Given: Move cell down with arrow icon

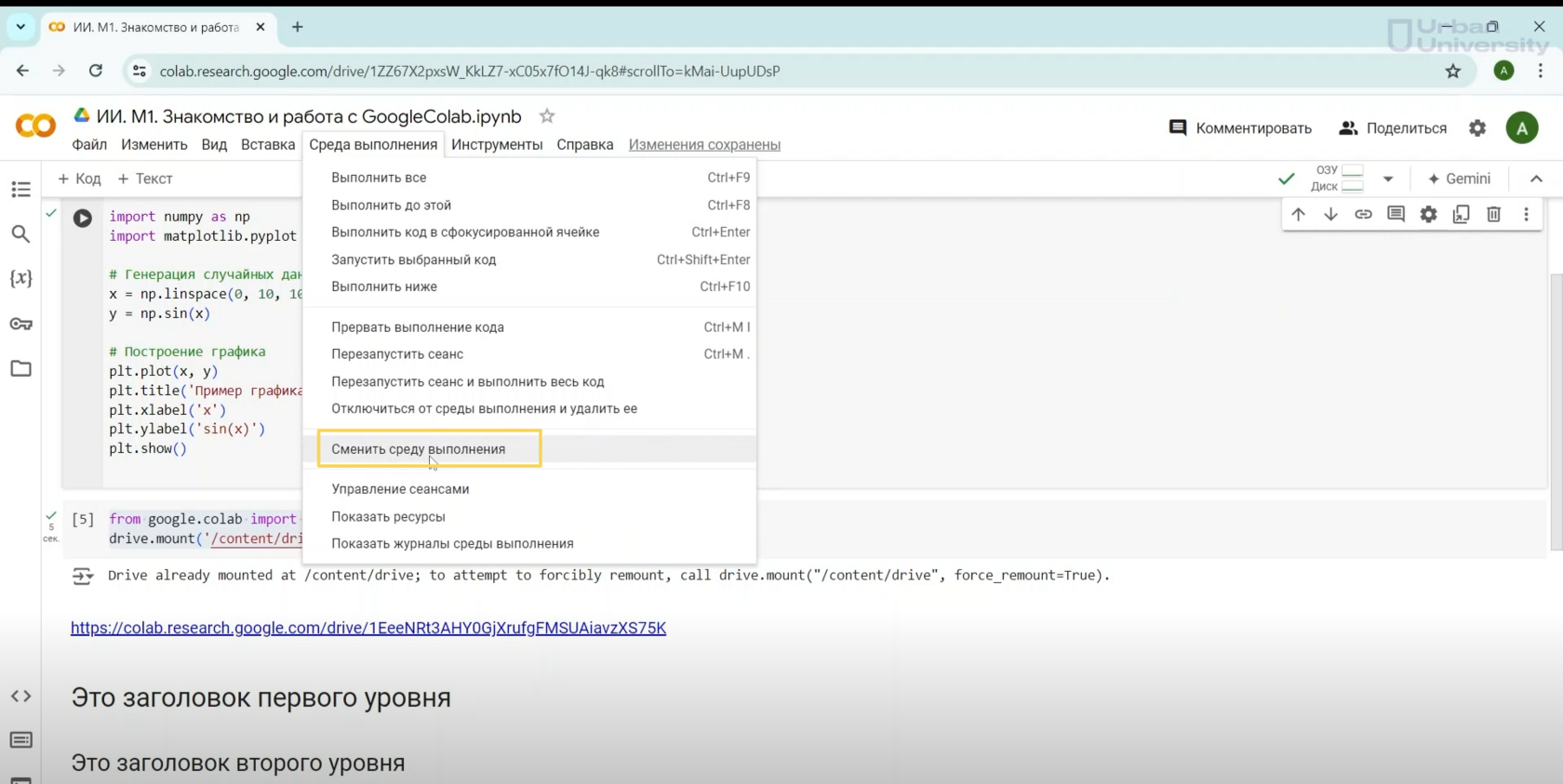Looking at the screenshot, I should [x=1330, y=214].
